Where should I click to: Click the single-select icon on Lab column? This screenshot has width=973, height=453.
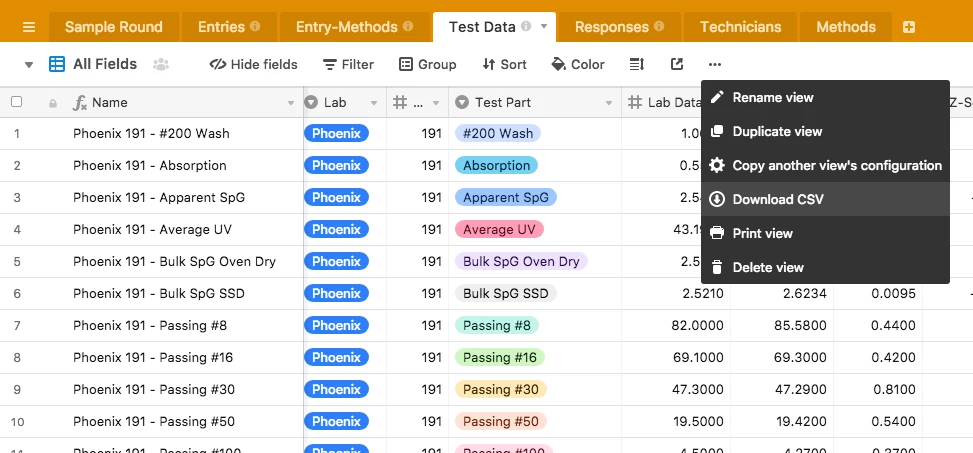click(x=312, y=102)
